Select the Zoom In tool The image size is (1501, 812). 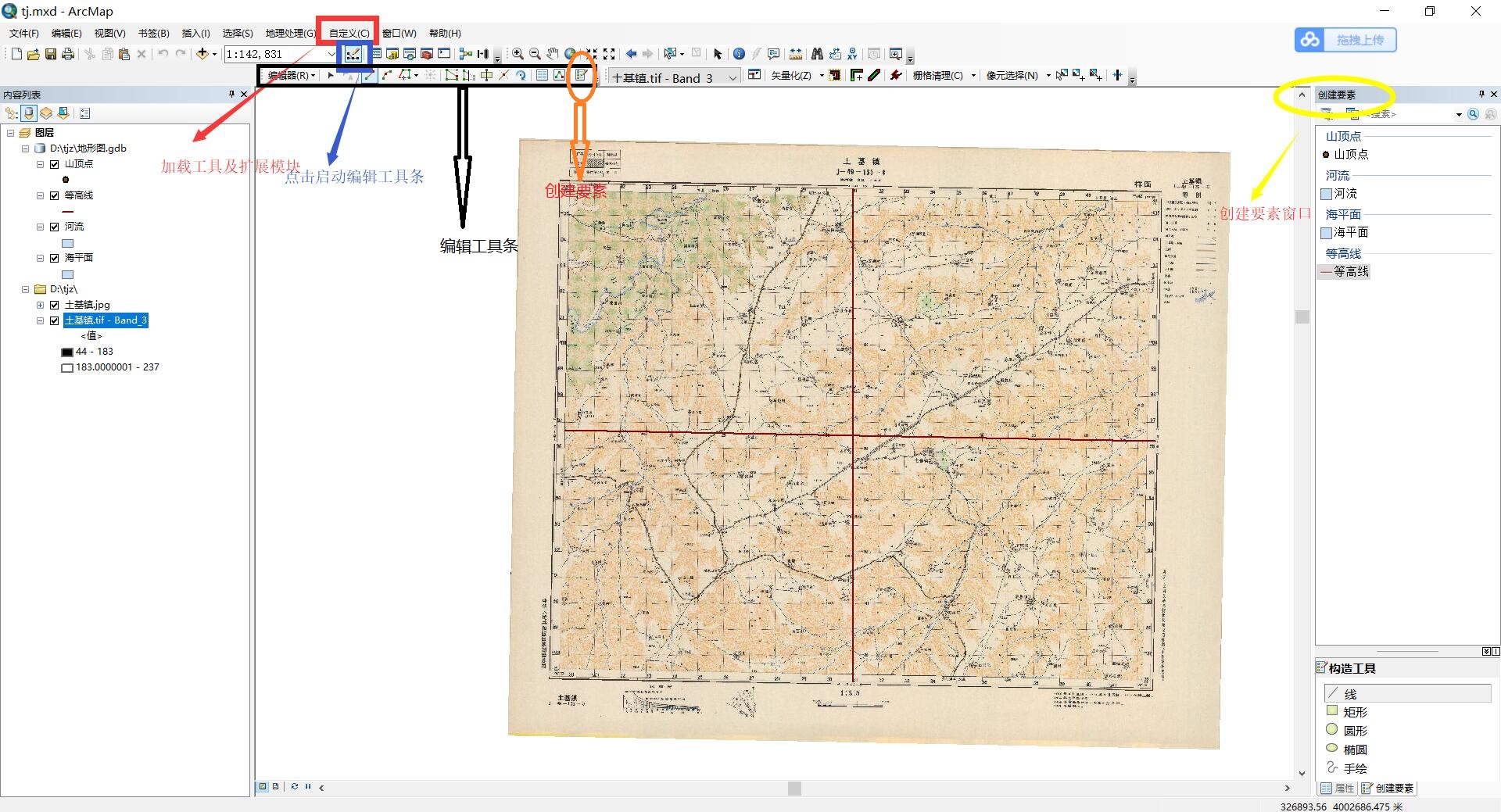pos(518,54)
